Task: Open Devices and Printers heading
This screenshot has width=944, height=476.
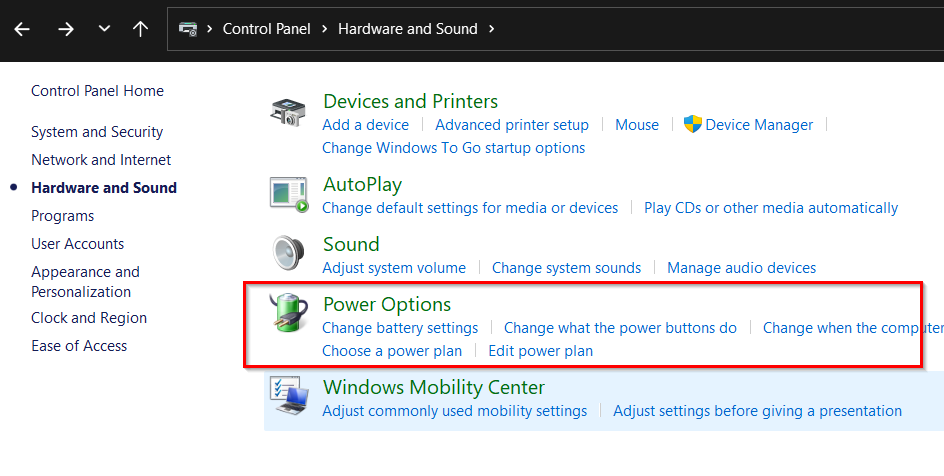Action: point(411,101)
